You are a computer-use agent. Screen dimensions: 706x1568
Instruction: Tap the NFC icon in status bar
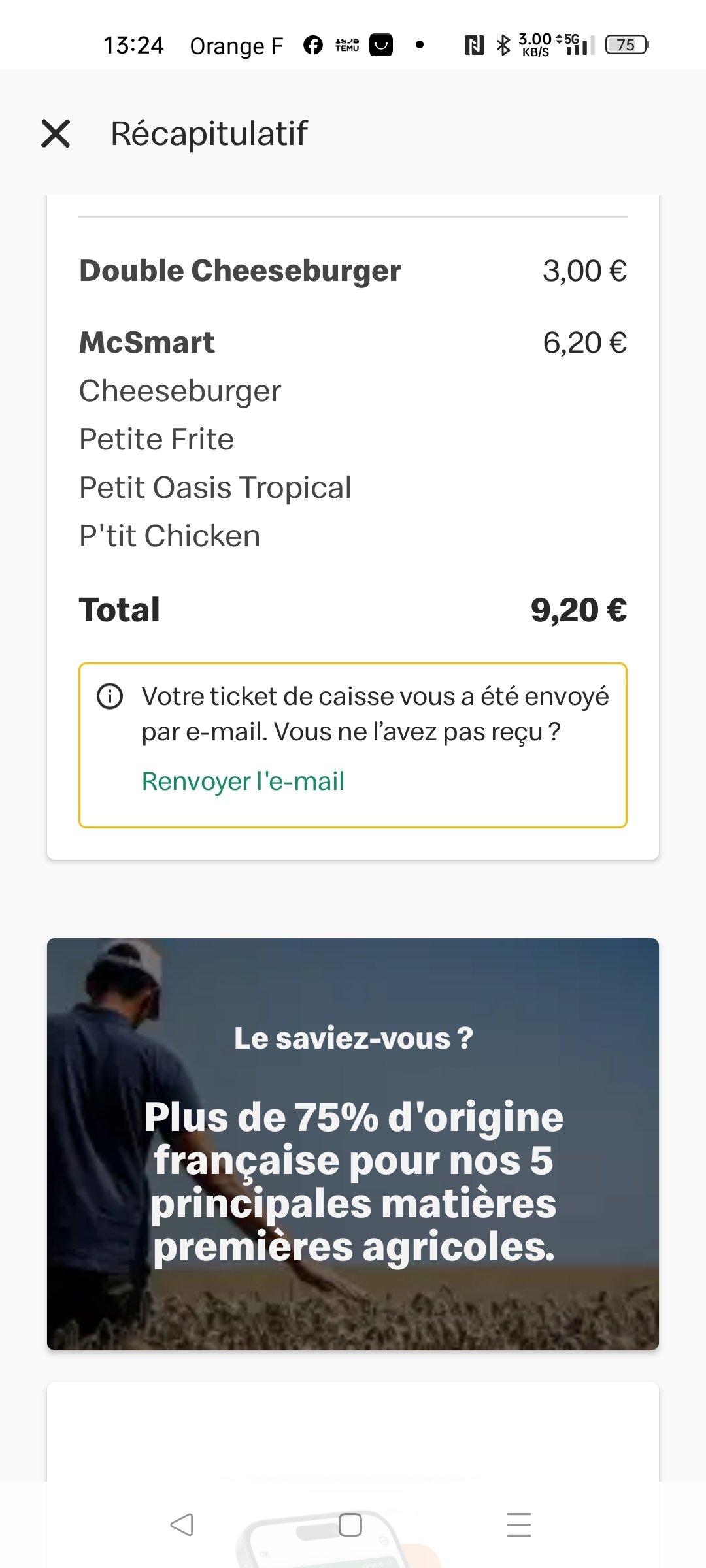coord(474,45)
